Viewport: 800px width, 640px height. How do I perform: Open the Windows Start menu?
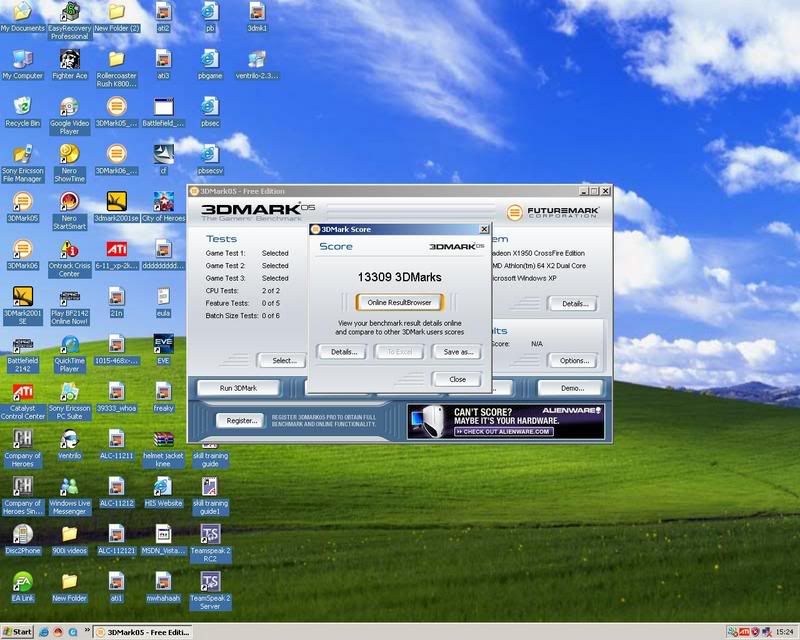pos(17,632)
